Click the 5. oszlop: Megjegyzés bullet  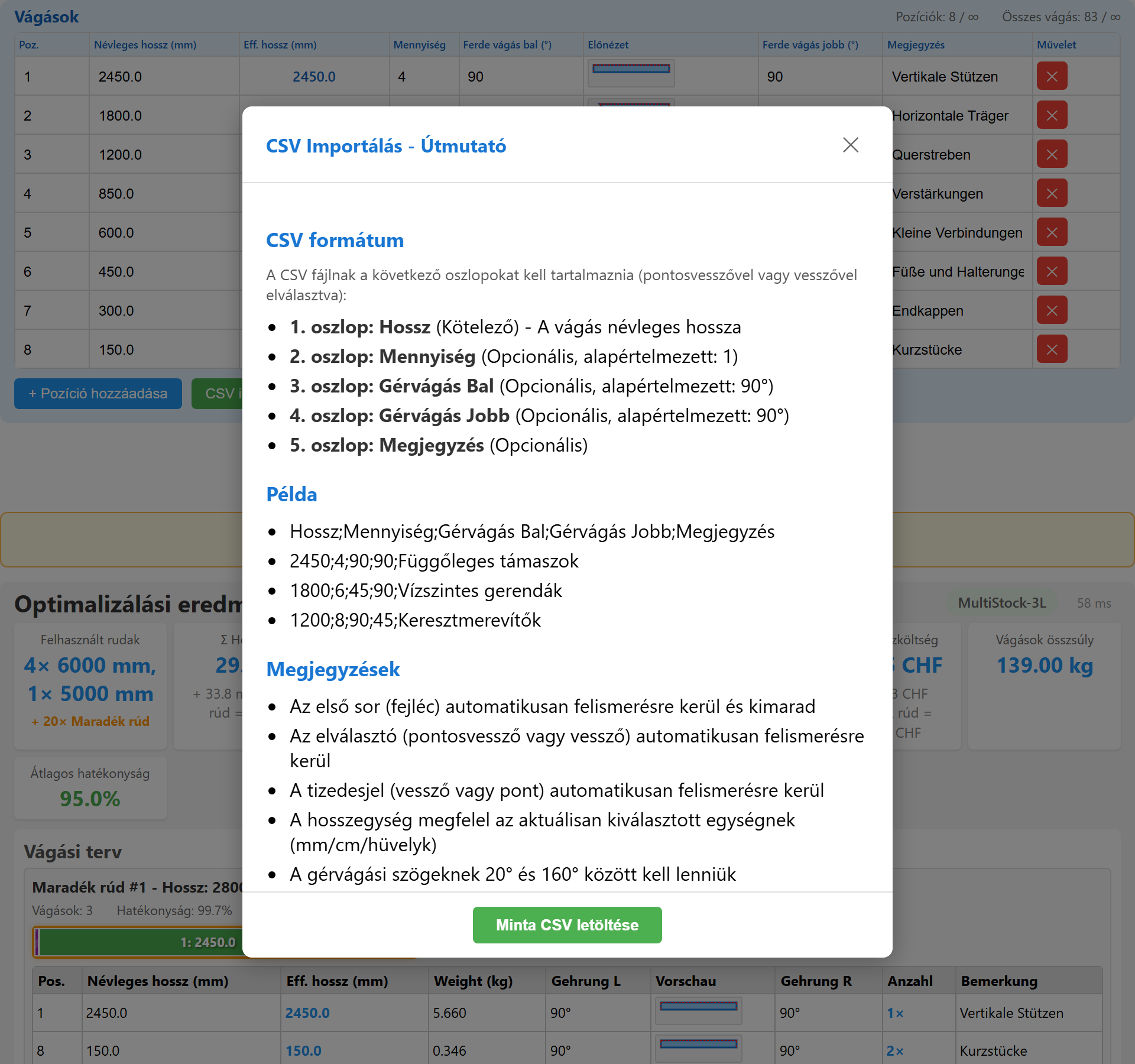click(439, 445)
